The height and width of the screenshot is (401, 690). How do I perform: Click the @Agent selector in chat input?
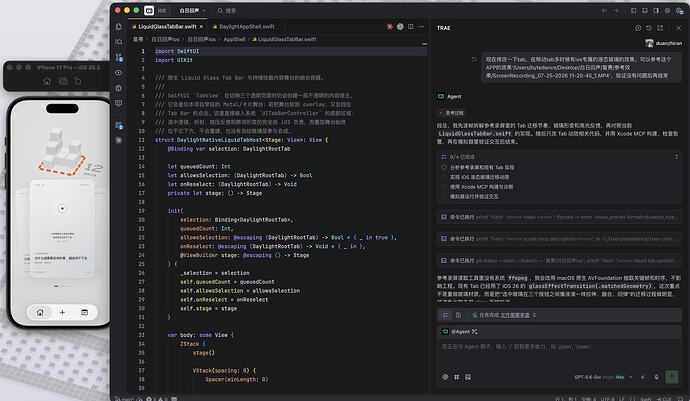460,331
